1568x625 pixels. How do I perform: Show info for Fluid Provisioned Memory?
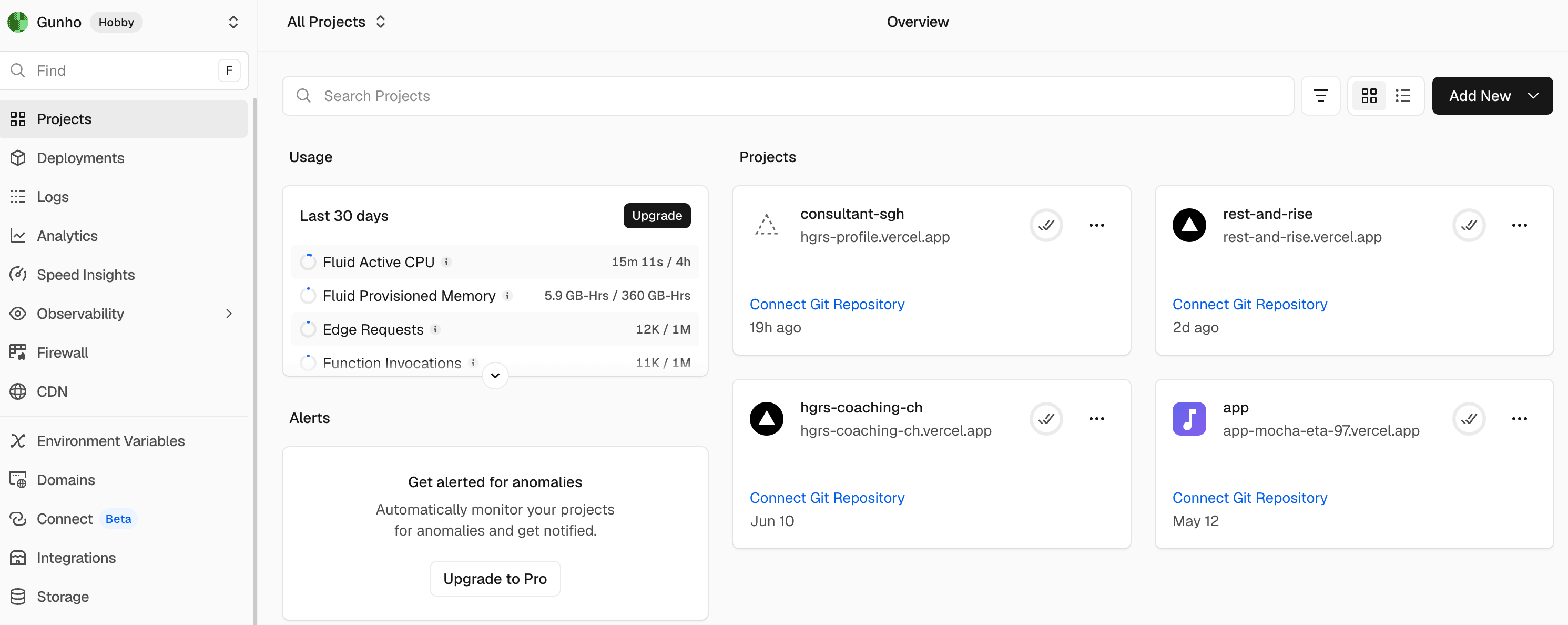[x=507, y=296]
